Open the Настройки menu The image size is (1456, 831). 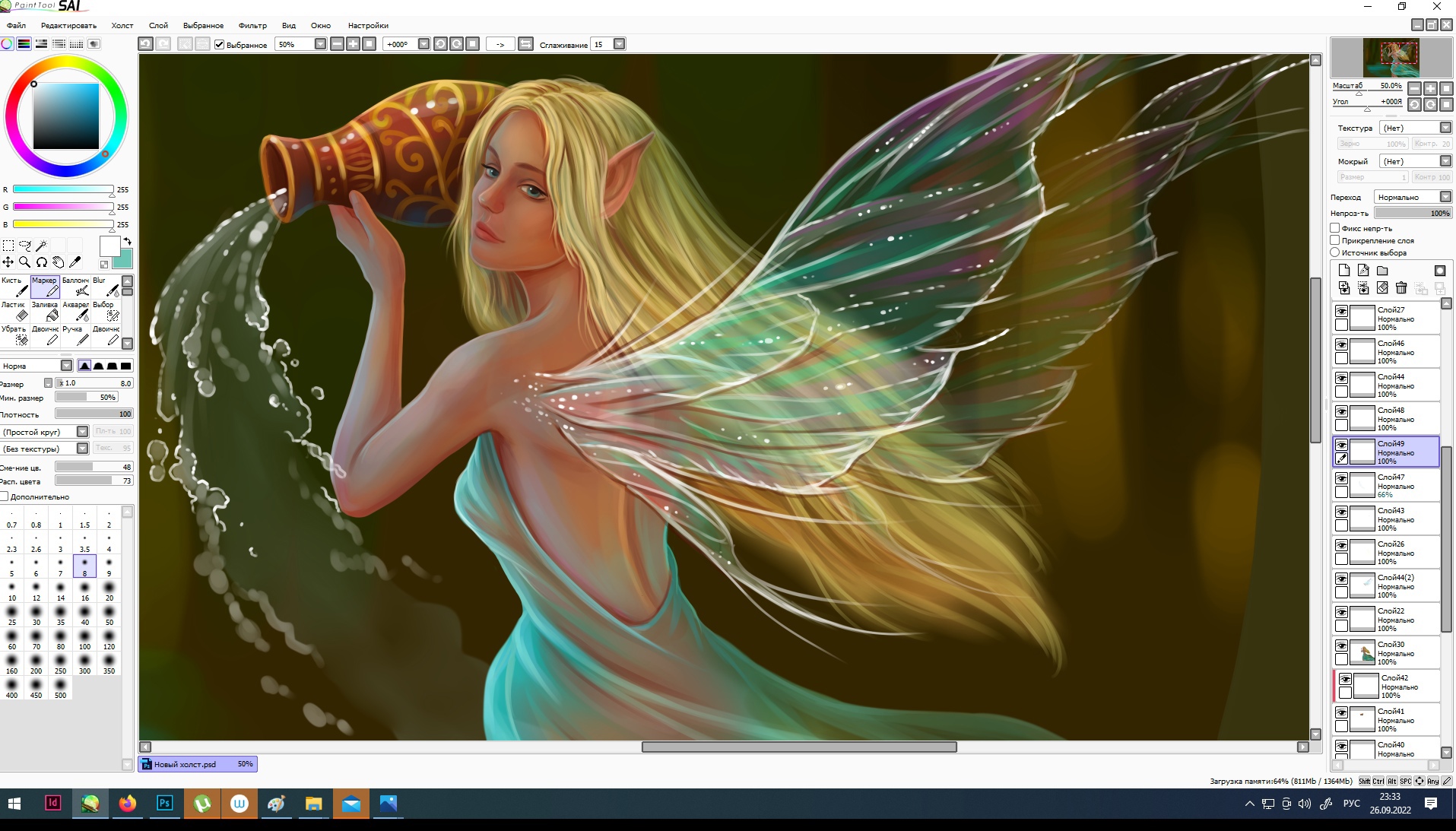coord(368,25)
